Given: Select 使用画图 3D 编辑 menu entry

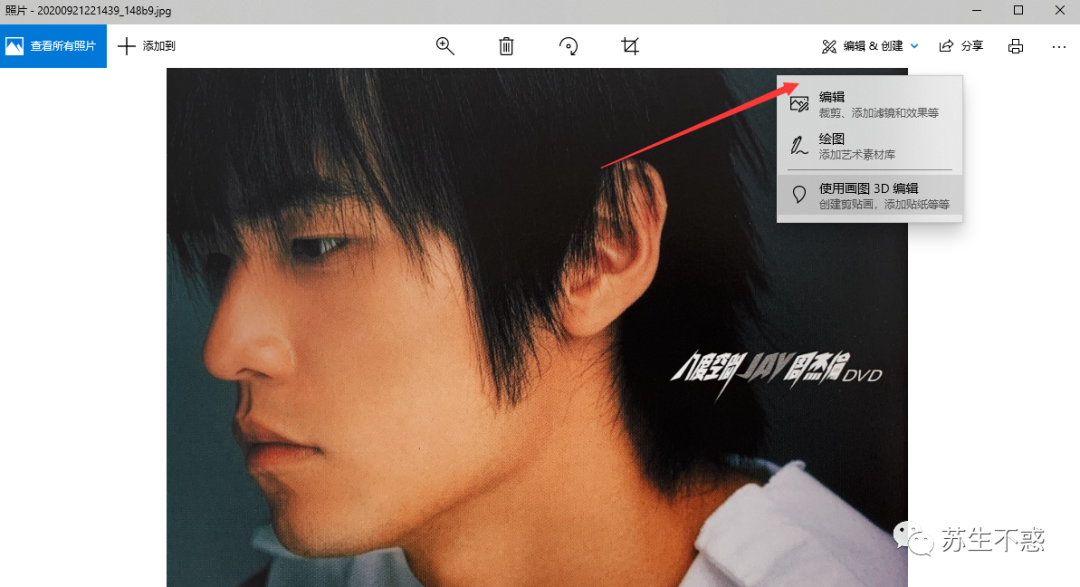Looking at the screenshot, I should [869, 196].
